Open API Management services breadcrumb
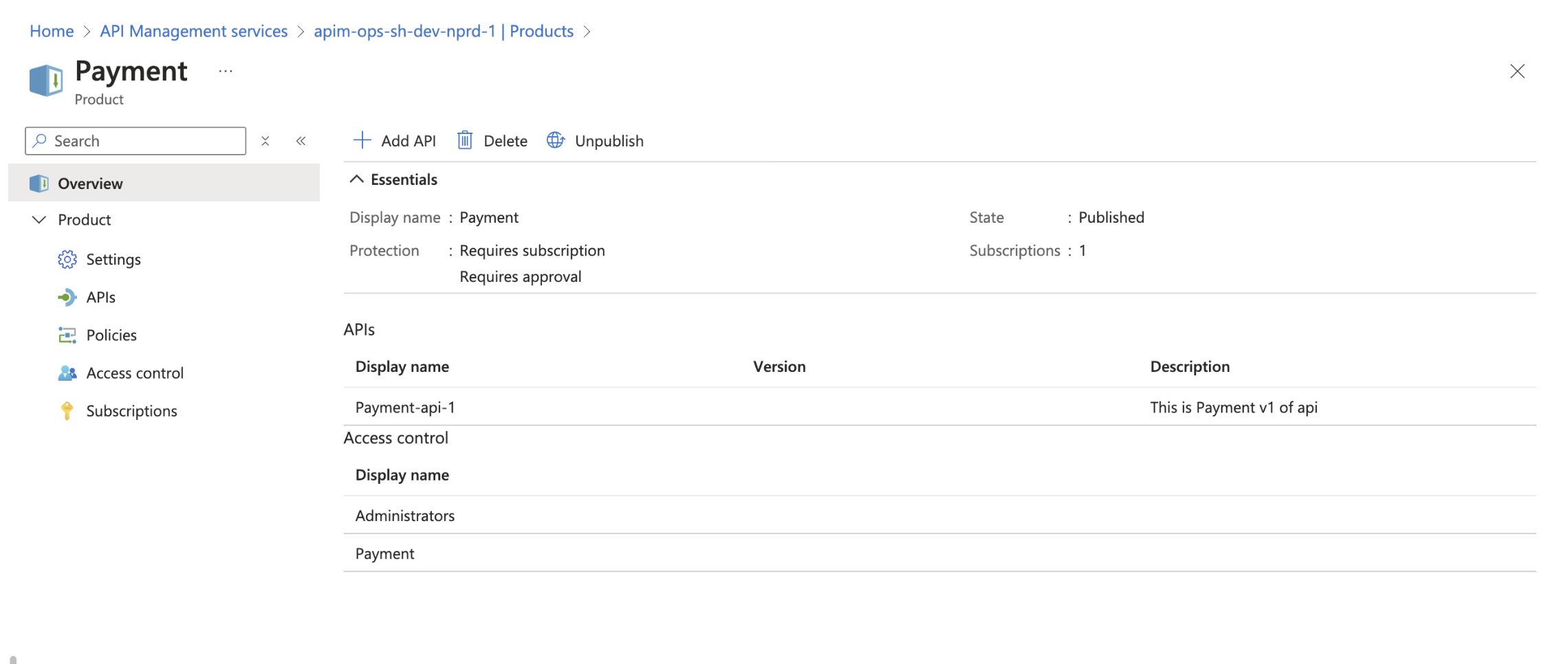Screen dimensions: 1568x664 [x=194, y=31]
